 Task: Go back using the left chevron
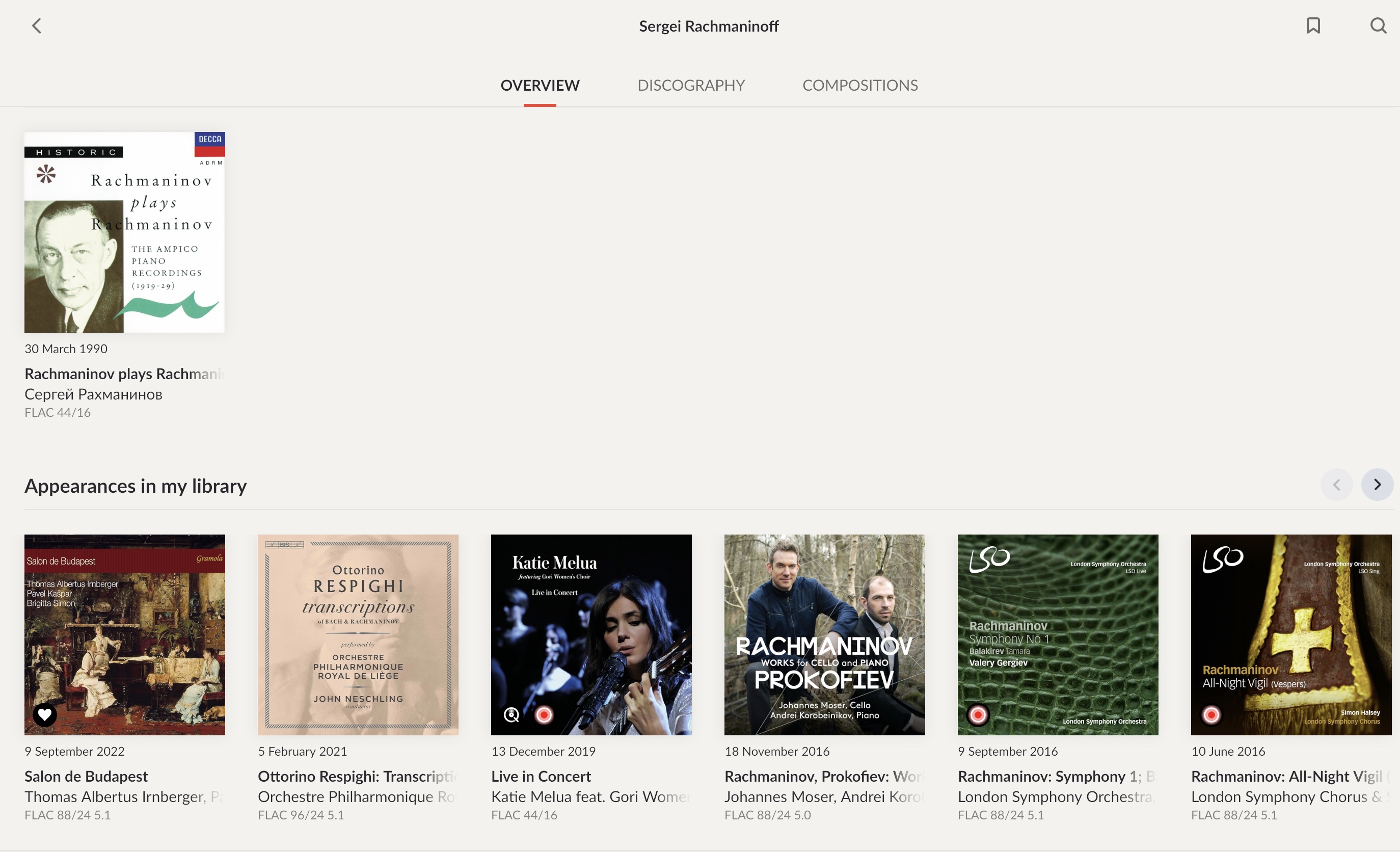tap(37, 26)
